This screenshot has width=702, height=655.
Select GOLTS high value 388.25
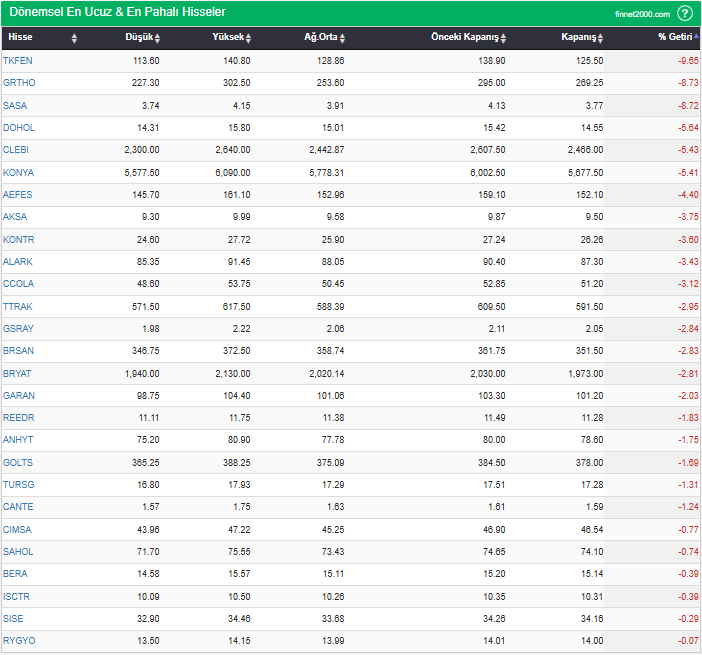[237, 462]
